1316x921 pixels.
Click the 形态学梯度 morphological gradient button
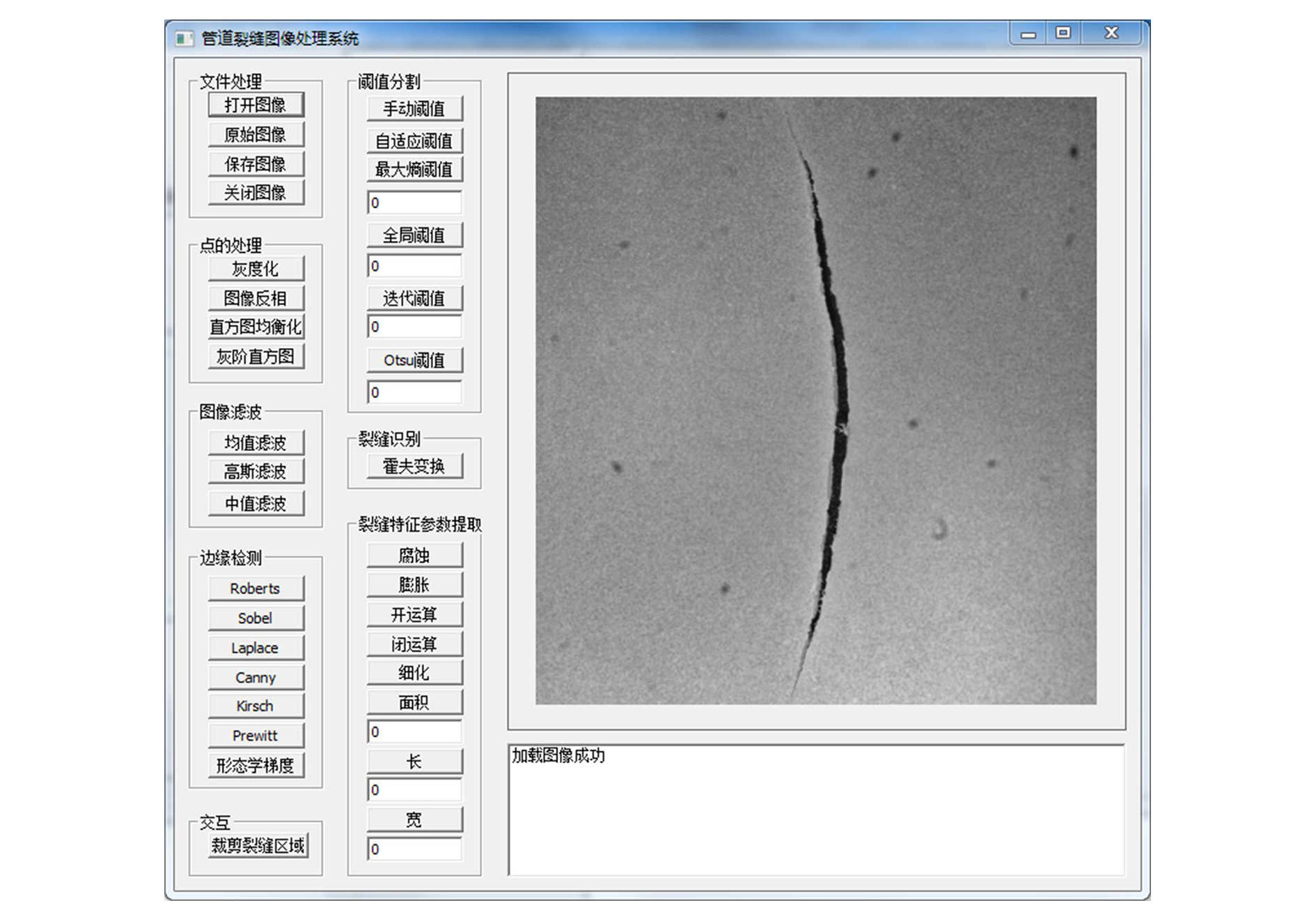click(x=256, y=766)
